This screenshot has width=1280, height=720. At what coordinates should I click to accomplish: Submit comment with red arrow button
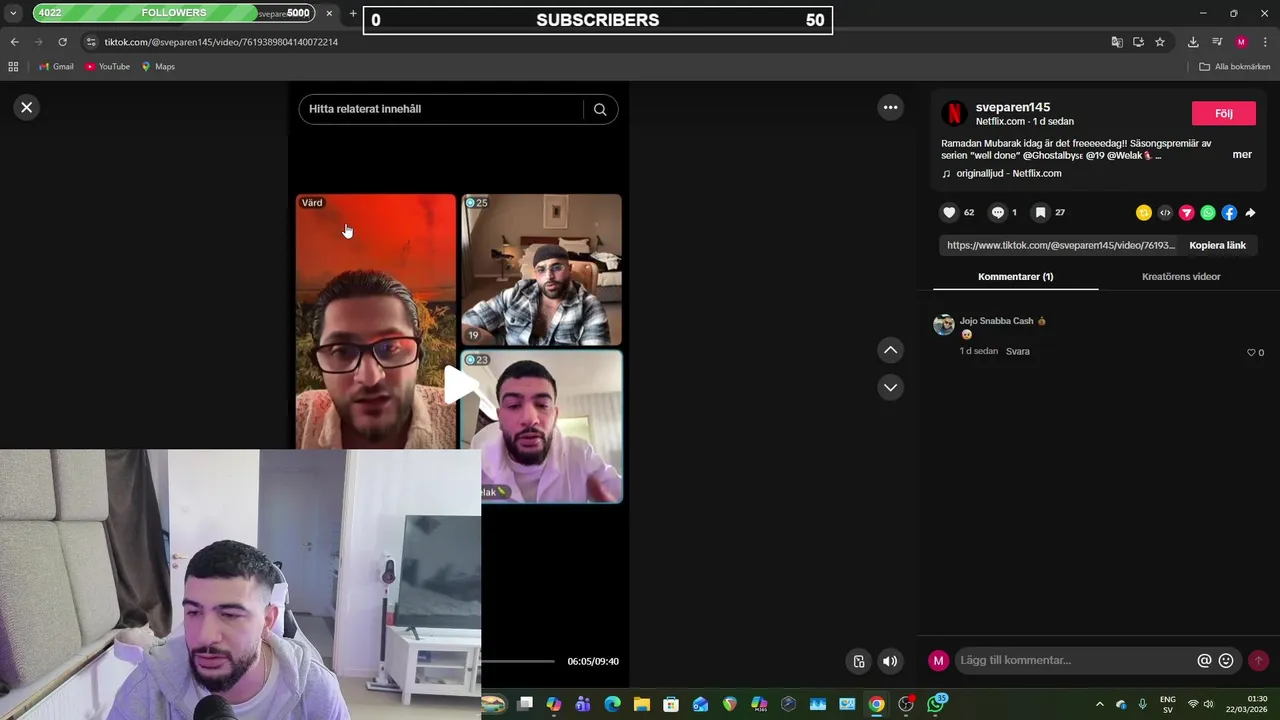click(1258, 660)
